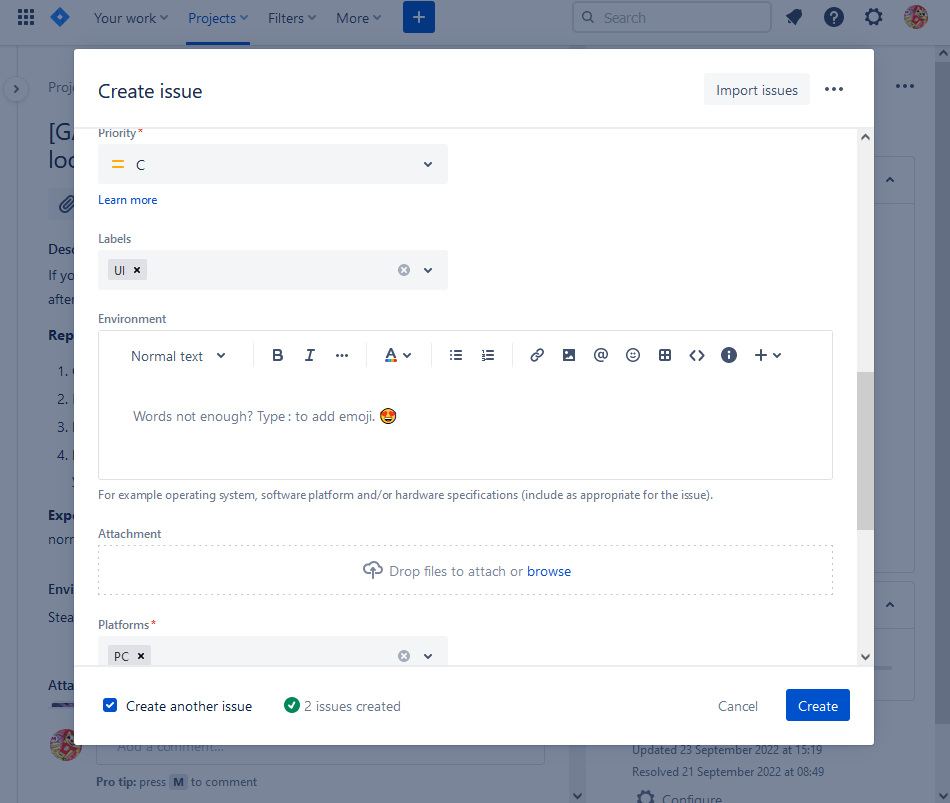This screenshot has height=803, width=950.
Task: Click the Jira logo home icon
Action: [59, 17]
